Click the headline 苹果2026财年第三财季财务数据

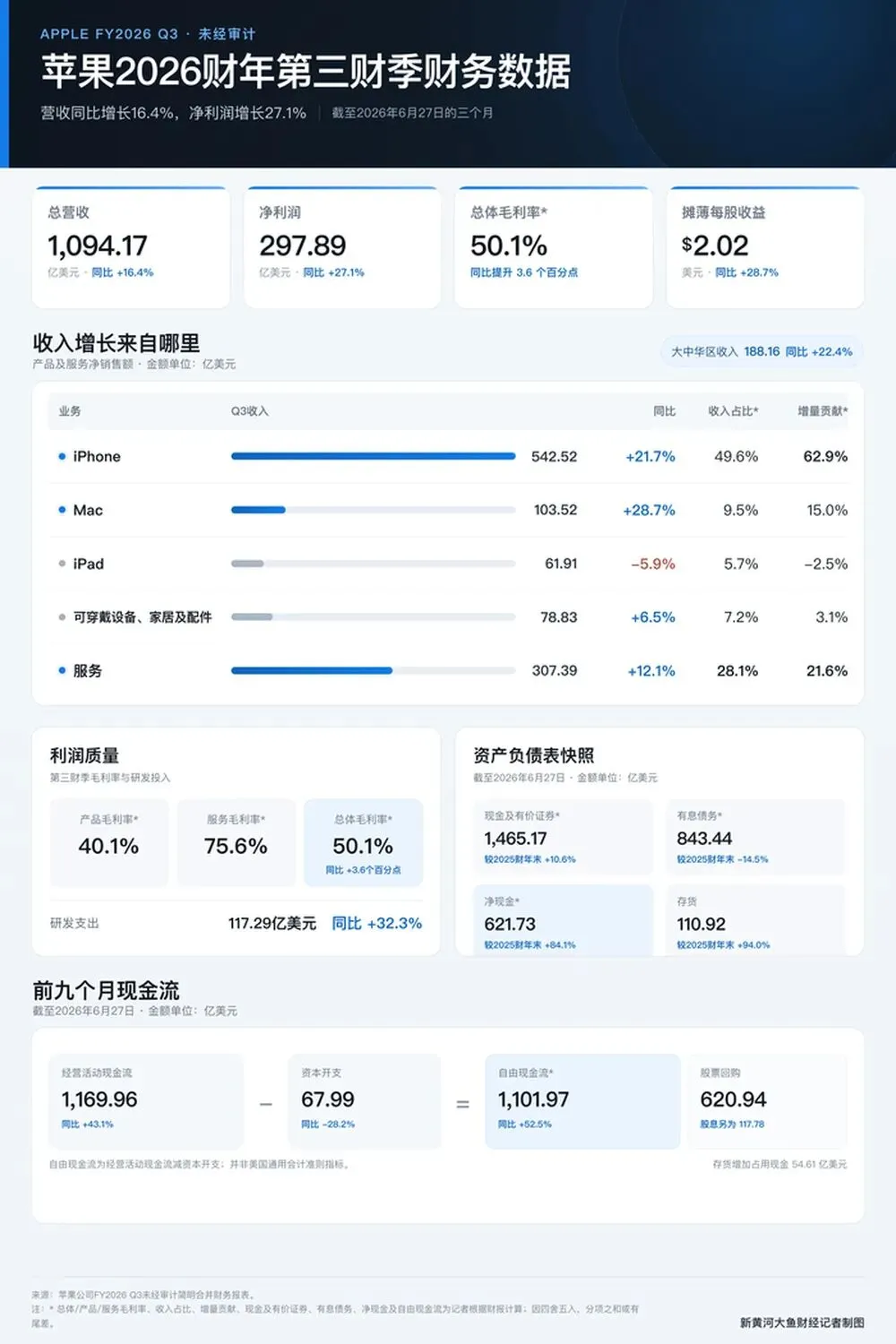point(306,72)
